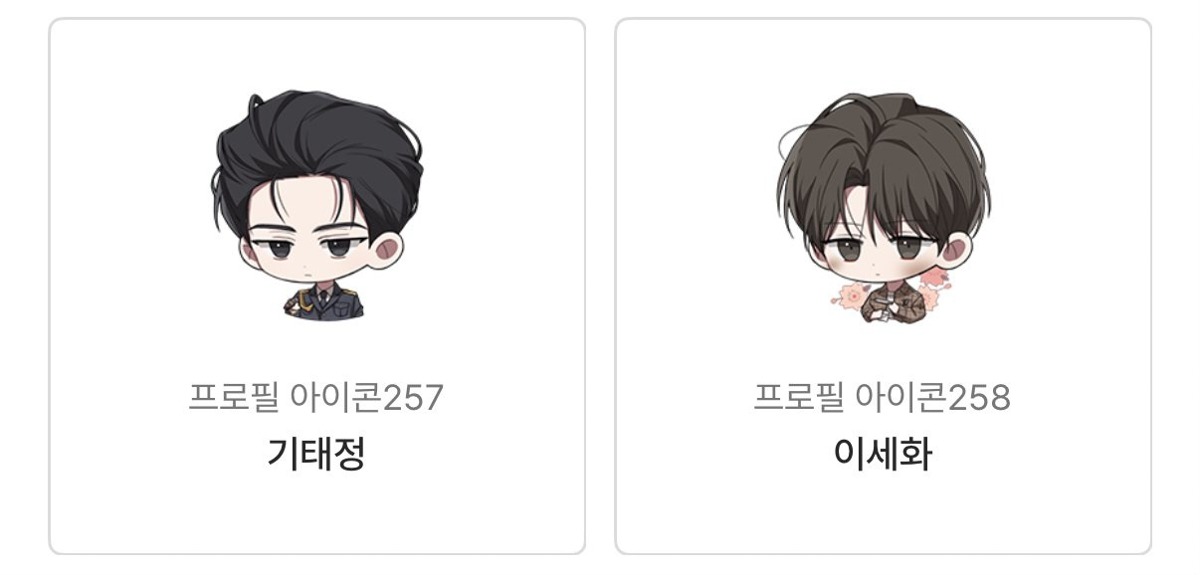
Task: Select the 프로필 아이콘257 caption text
Action: [x=316, y=397]
